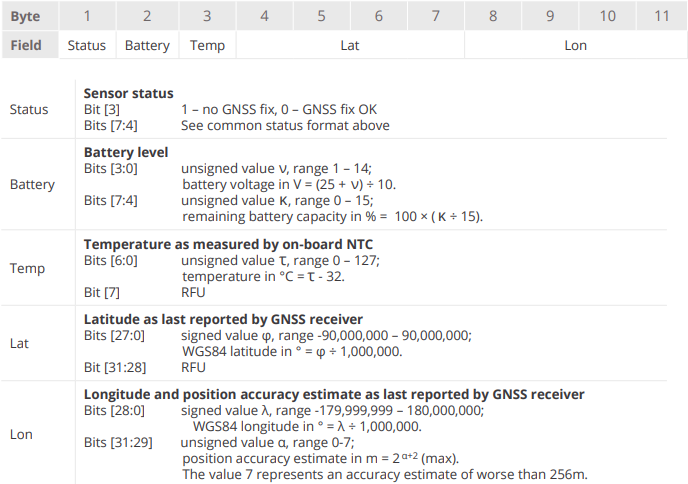Click byte number 4 in header row

pyautogui.click(x=264, y=16)
